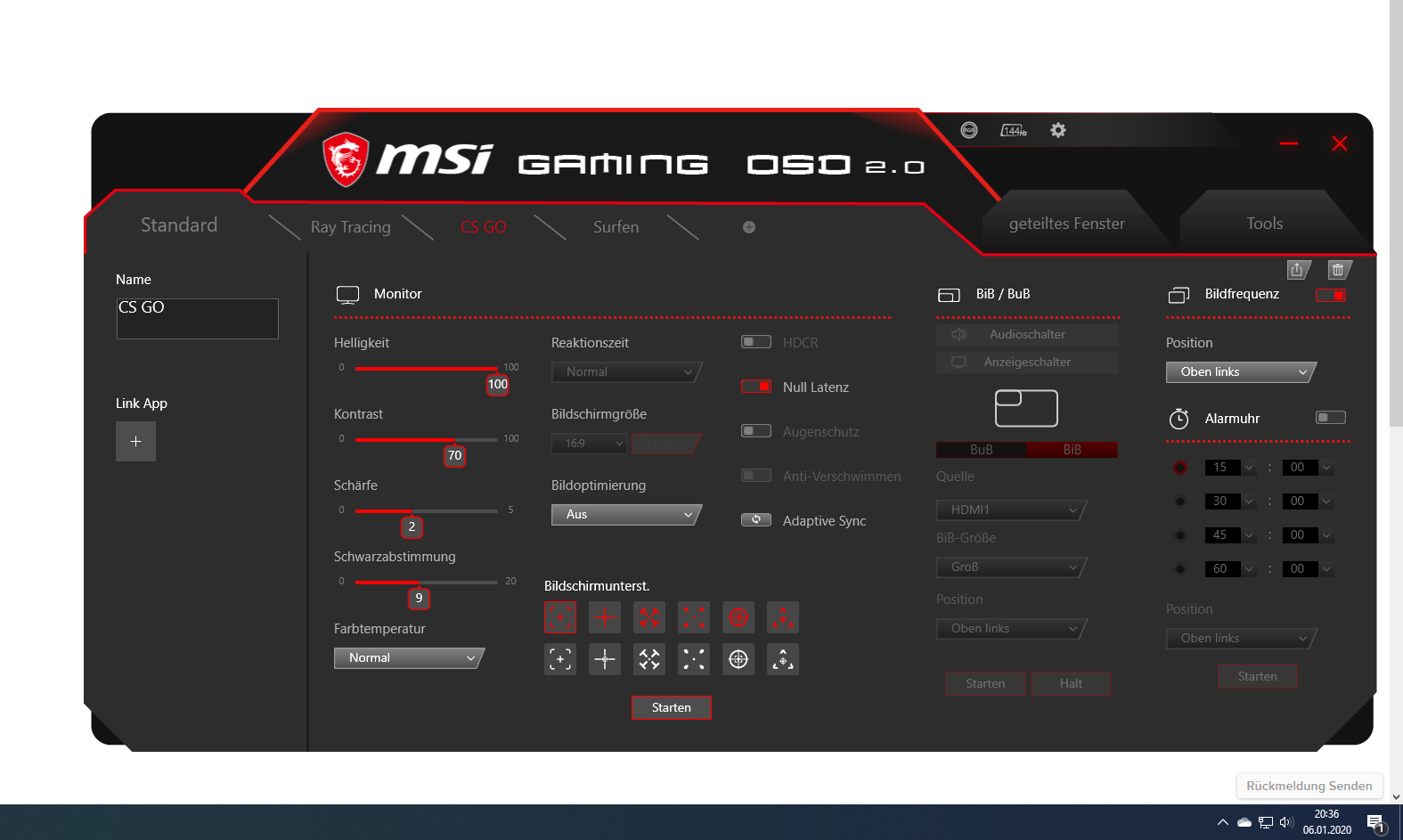Choose the red four-dot crosshair
The width and height of the screenshot is (1403, 840).
[694, 616]
